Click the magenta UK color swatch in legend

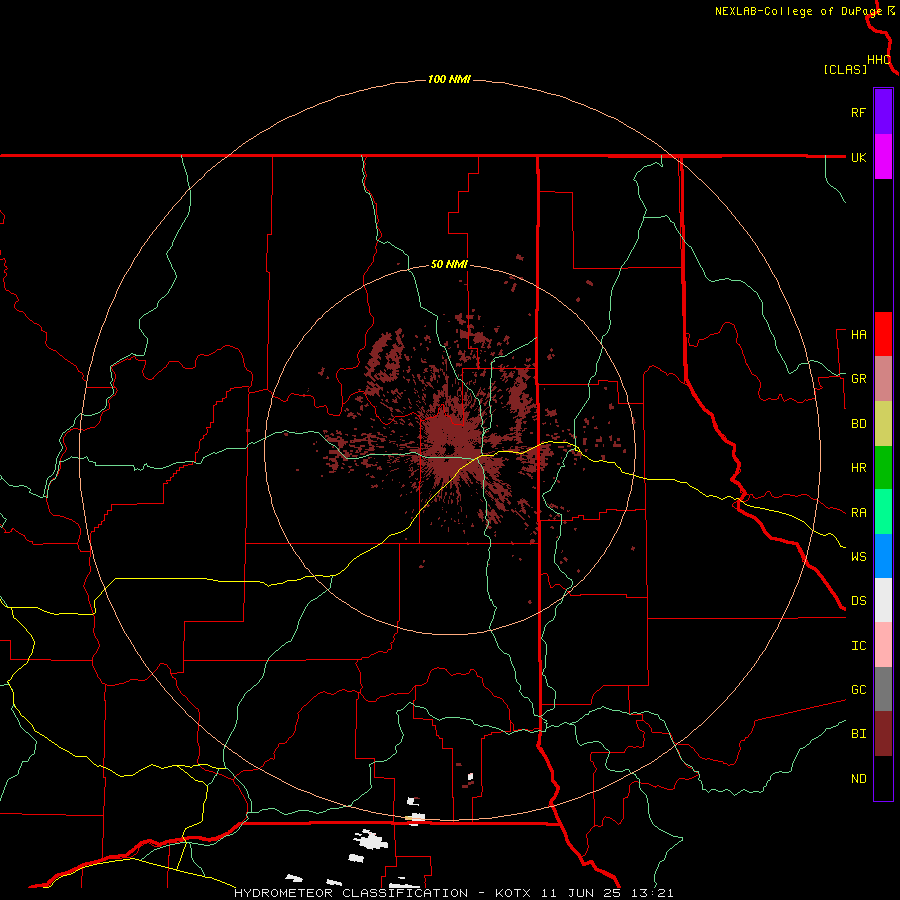(x=883, y=157)
